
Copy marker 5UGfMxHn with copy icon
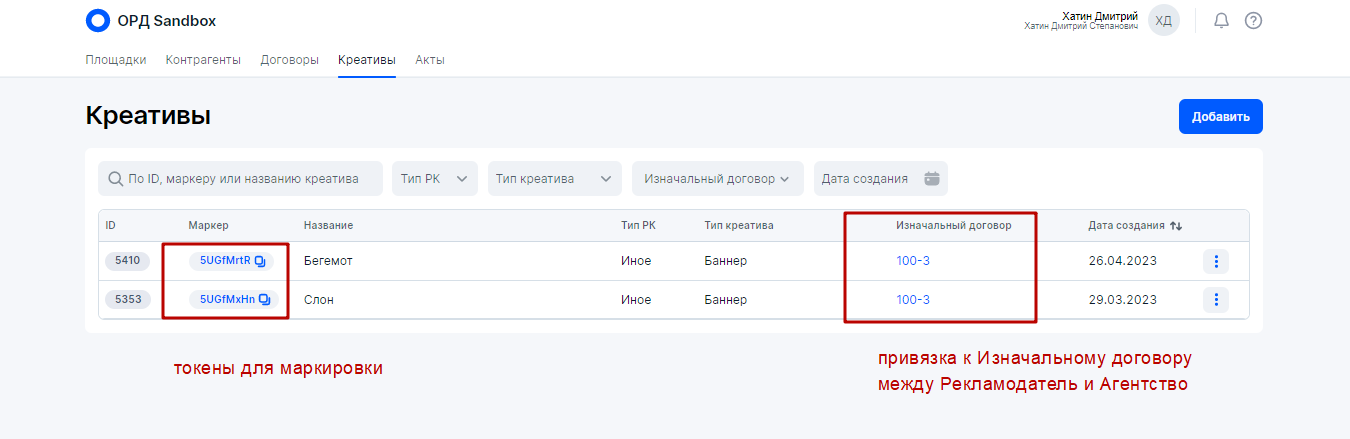(x=264, y=299)
